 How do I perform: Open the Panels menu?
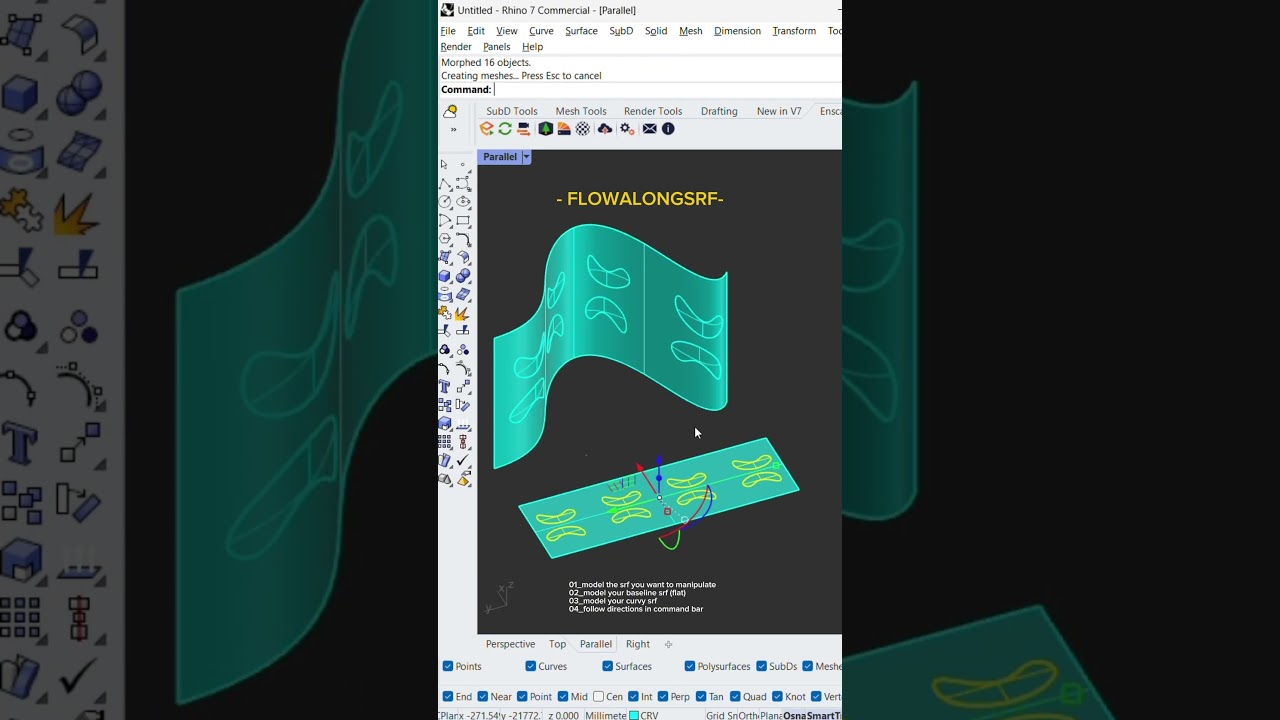tap(497, 47)
